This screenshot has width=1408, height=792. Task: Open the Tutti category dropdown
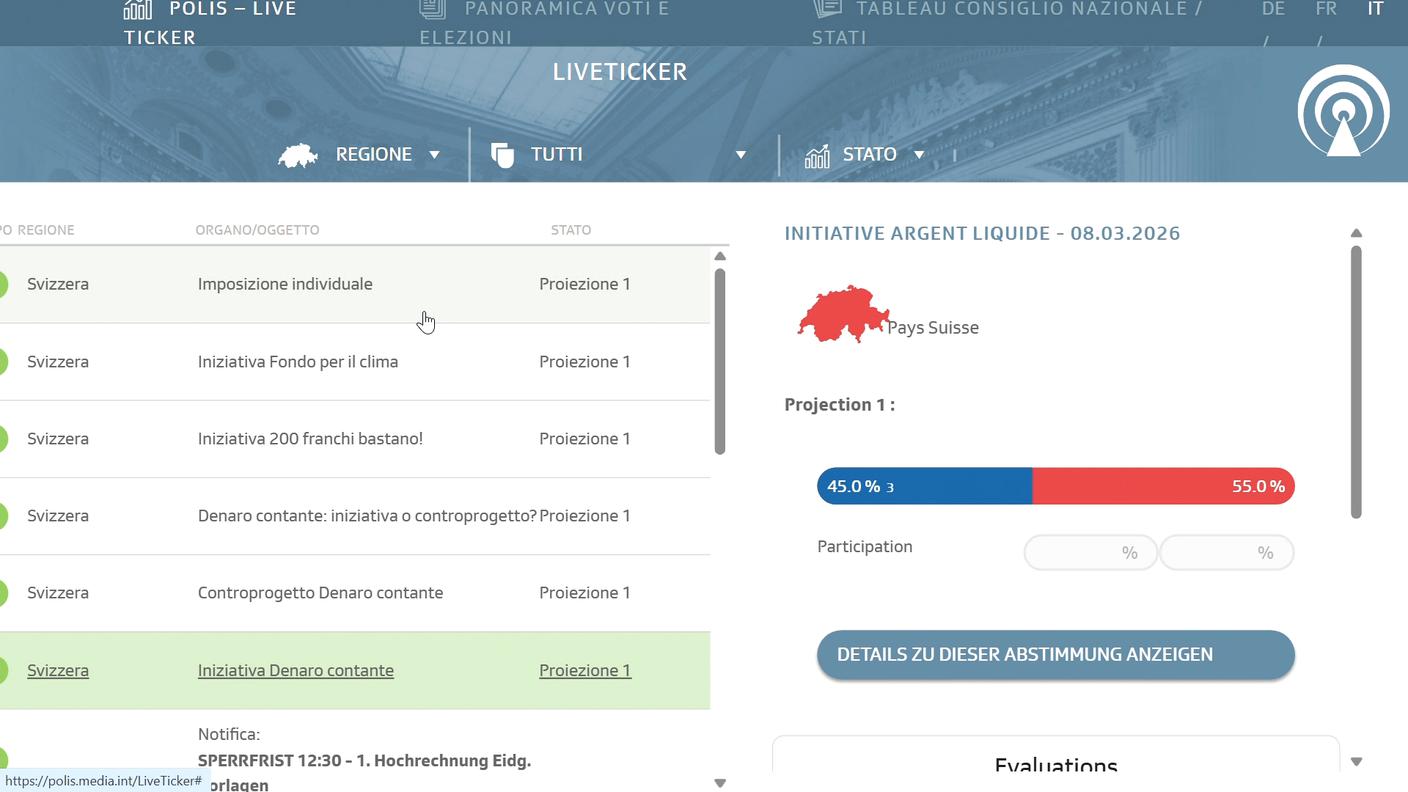[740, 155]
